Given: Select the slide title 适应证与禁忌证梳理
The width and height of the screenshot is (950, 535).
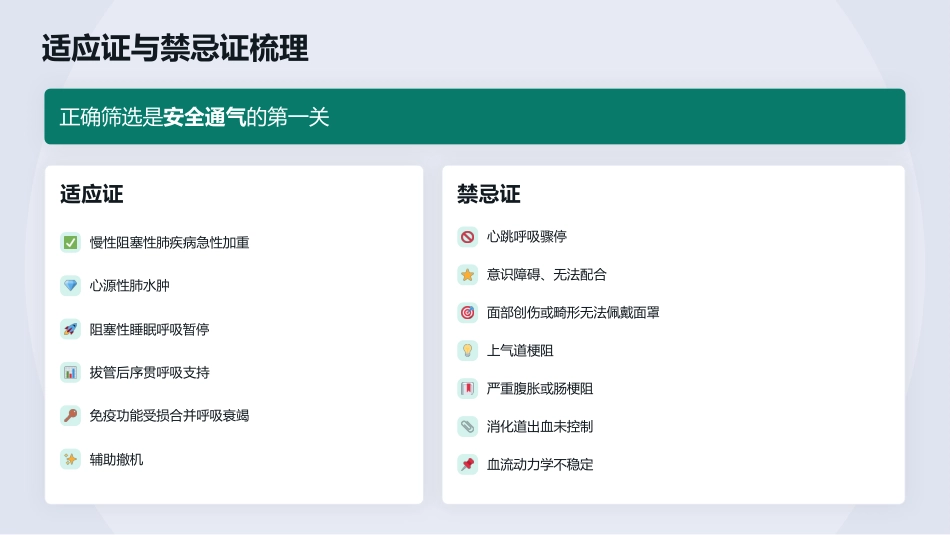Looking at the screenshot, I should click(x=175, y=48).
